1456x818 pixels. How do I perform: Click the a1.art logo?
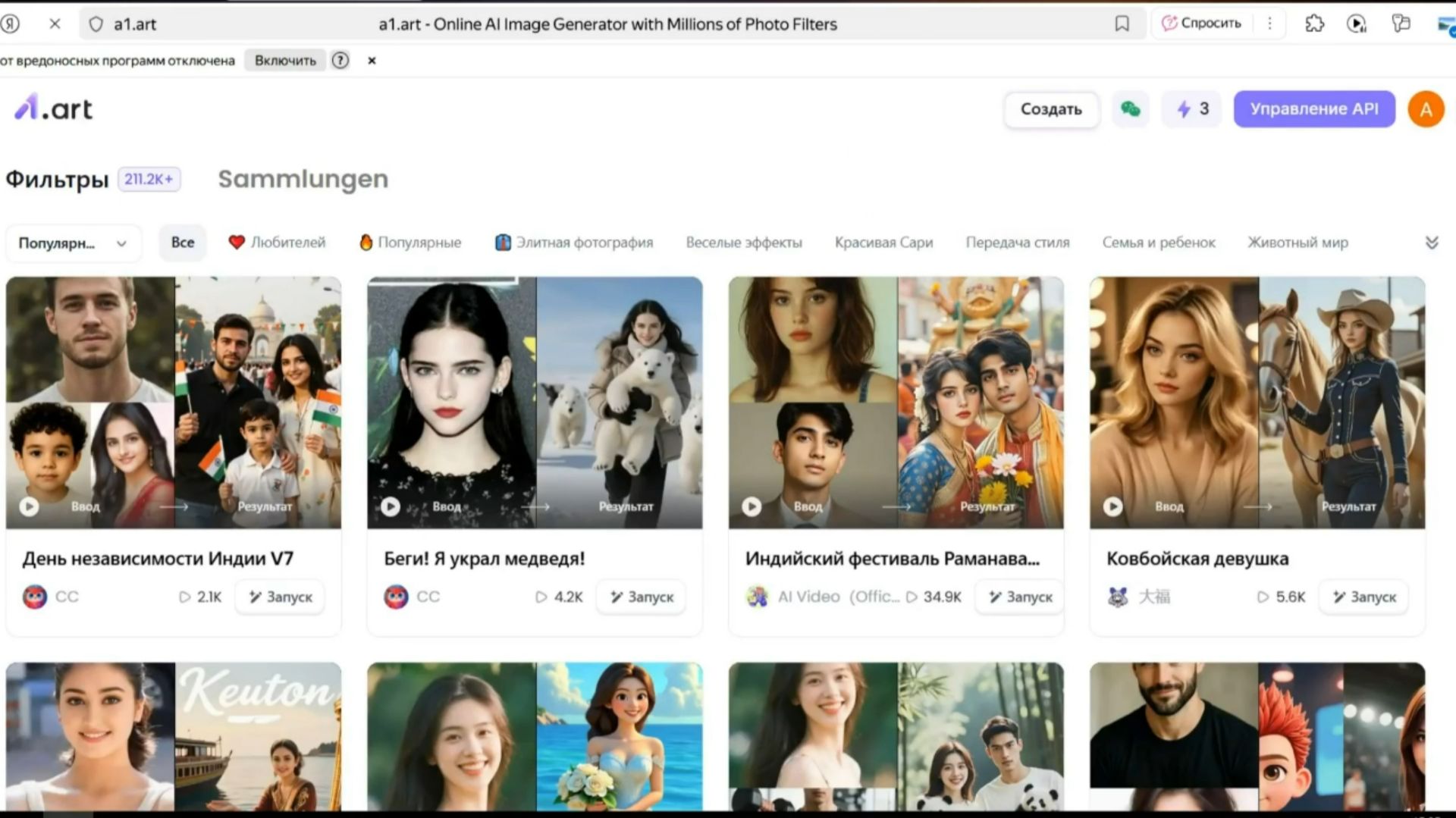[x=53, y=109]
